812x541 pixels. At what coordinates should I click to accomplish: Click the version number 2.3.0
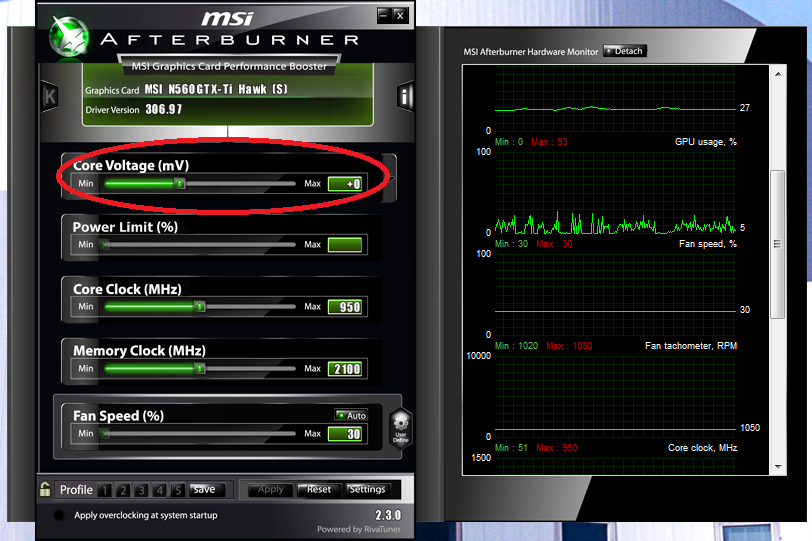click(388, 515)
